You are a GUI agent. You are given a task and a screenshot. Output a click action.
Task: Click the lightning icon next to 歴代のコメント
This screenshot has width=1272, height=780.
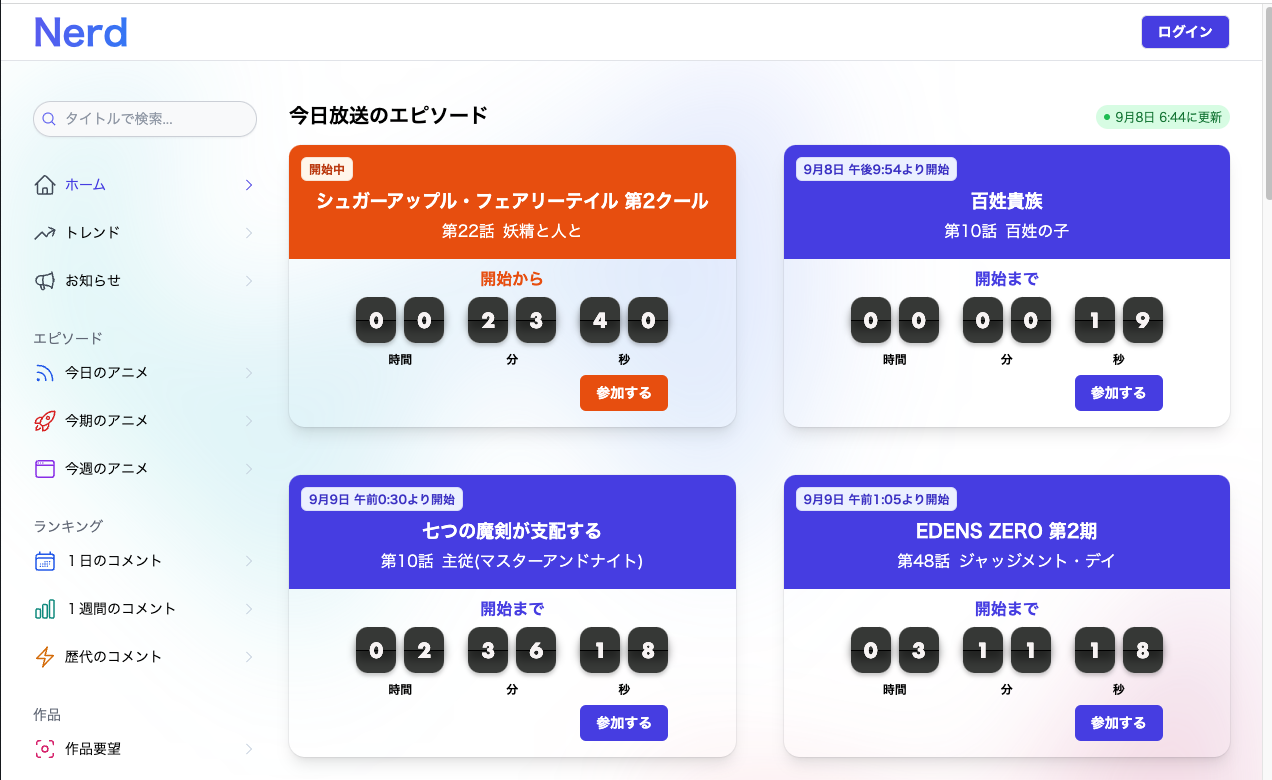(x=44, y=656)
